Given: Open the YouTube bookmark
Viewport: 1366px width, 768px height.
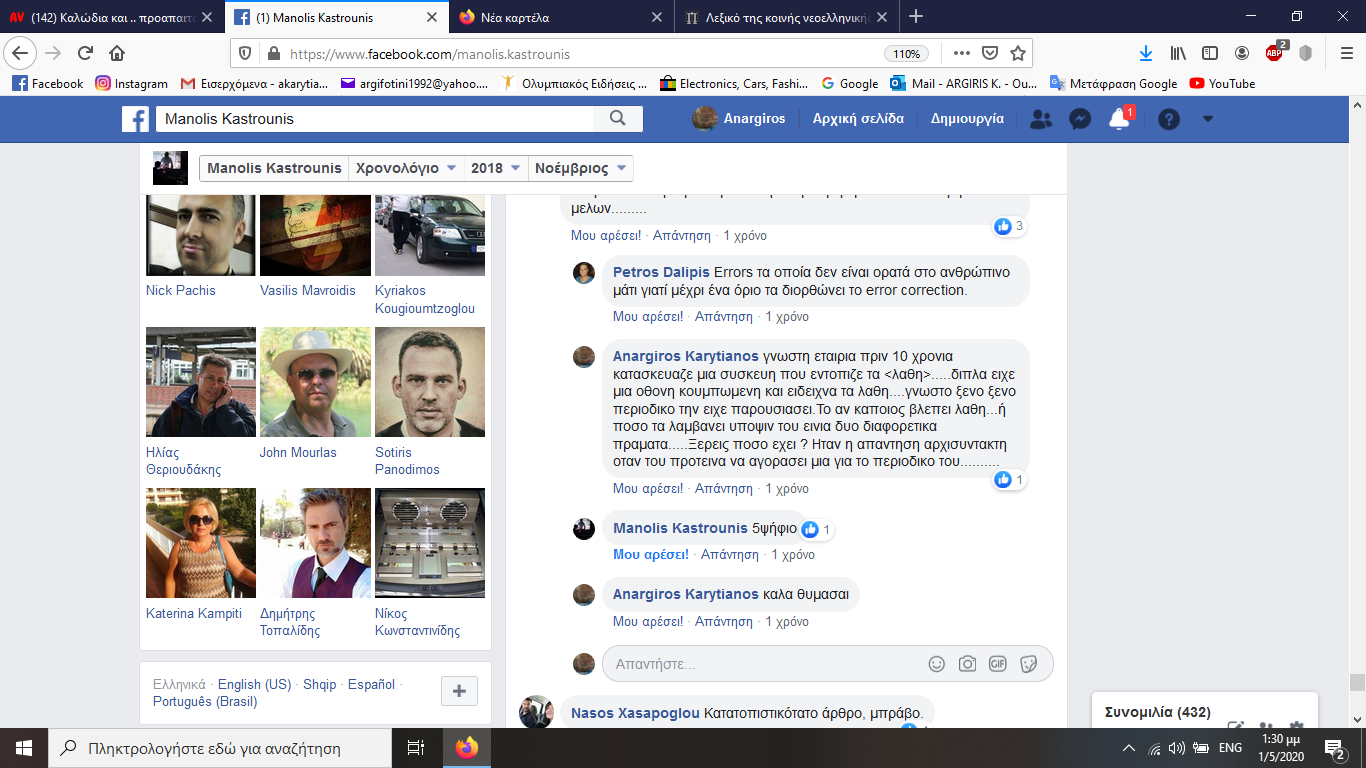Looking at the screenshot, I should [x=1222, y=84].
